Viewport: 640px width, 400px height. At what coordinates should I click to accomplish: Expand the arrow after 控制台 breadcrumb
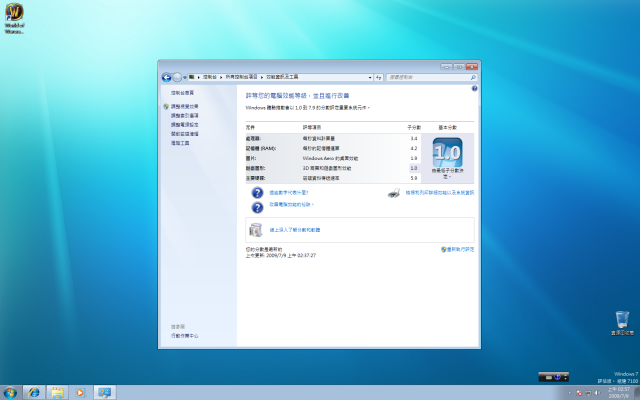pyautogui.click(x=221, y=77)
